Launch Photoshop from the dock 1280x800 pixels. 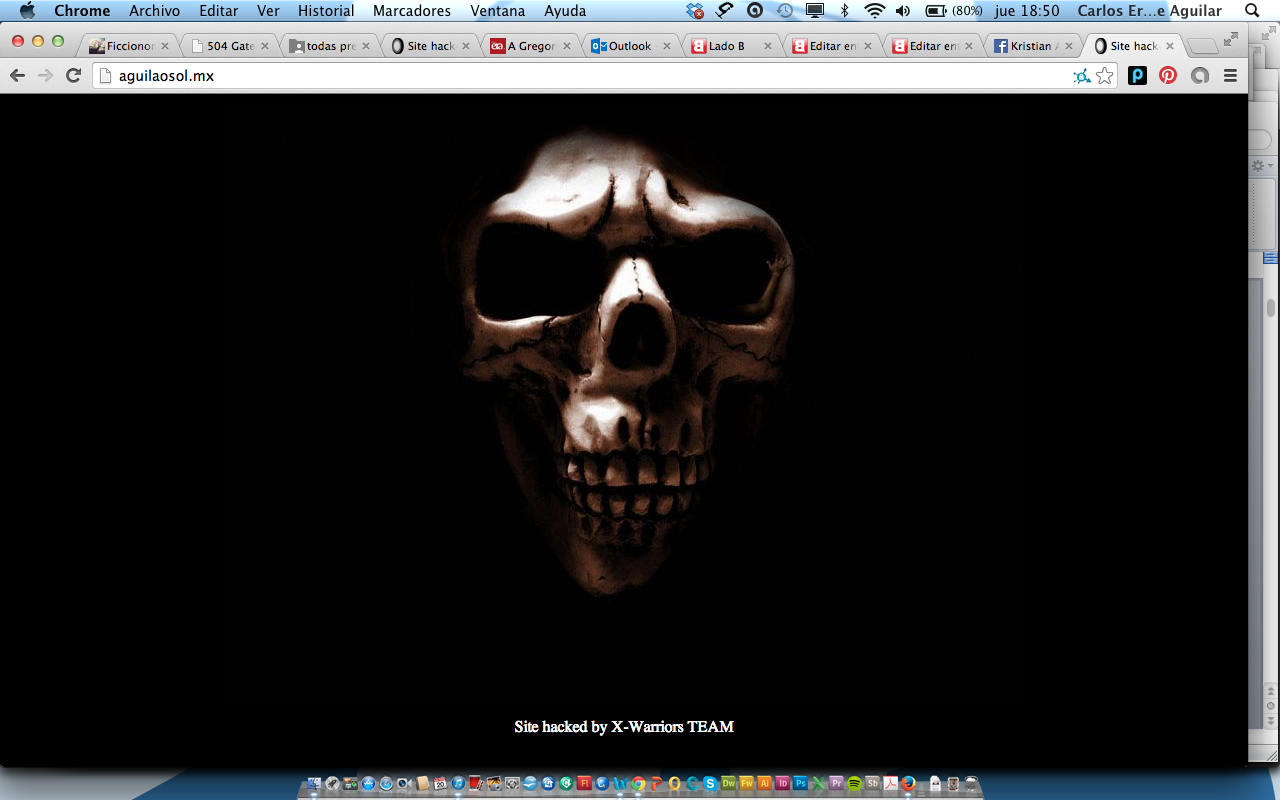coord(800,784)
